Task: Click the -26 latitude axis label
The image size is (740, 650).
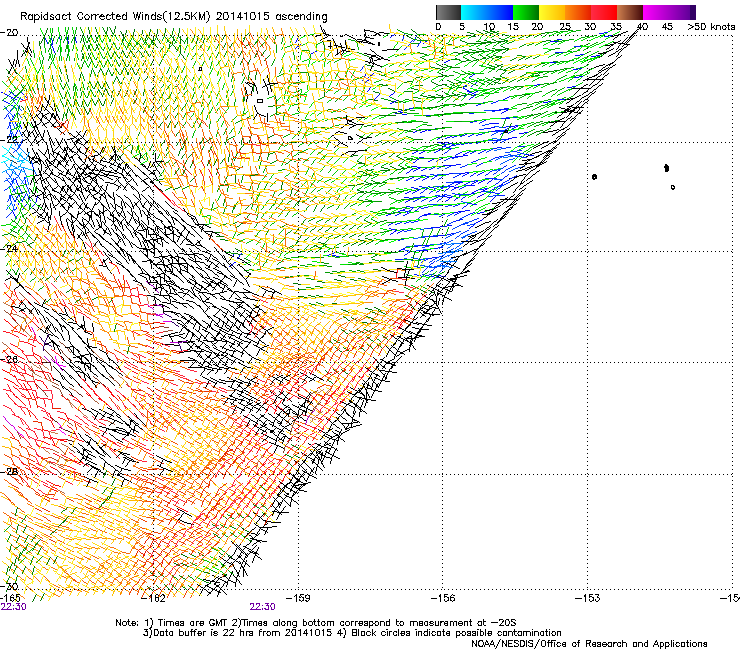Action: (x=9, y=359)
